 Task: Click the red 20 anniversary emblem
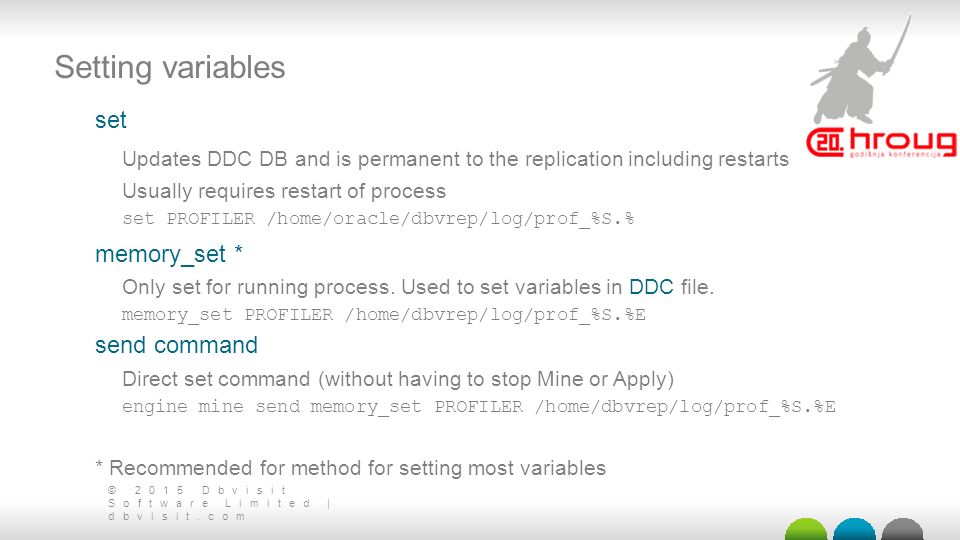825,143
